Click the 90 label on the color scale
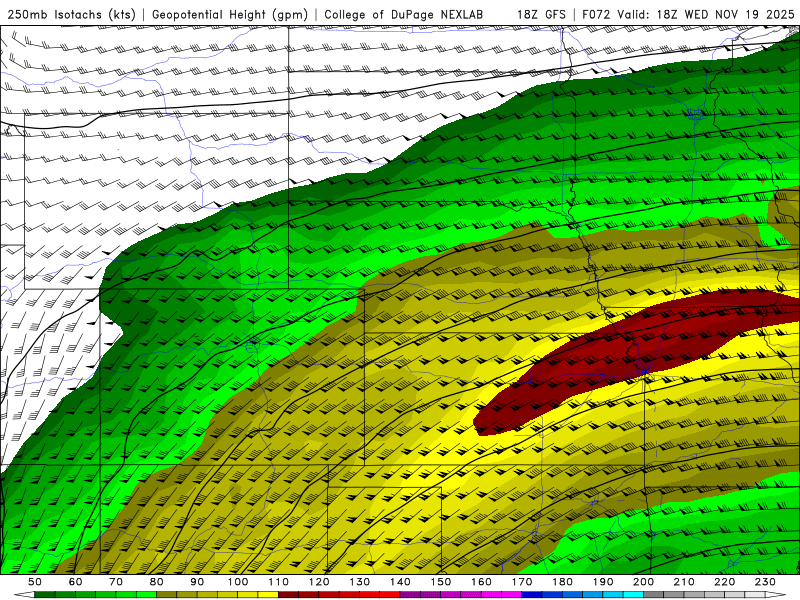The image size is (800, 600). click(197, 582)
